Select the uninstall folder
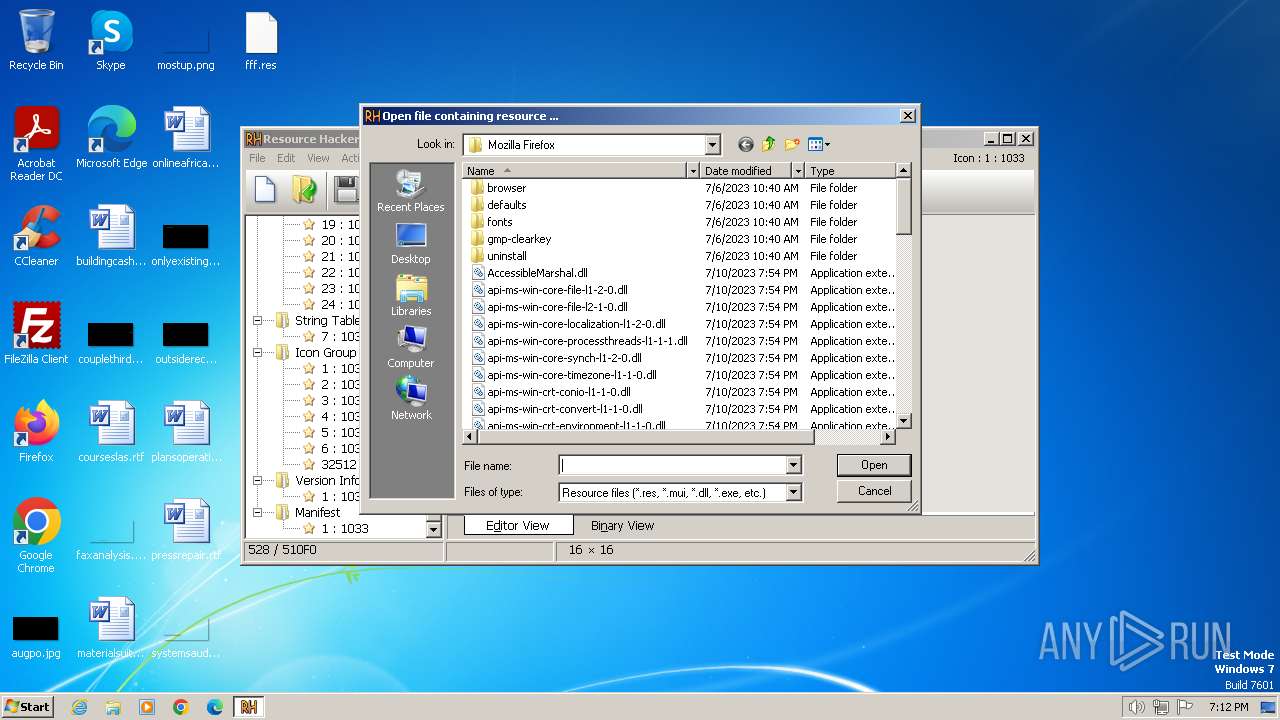The image size is (1280, 720). click(x=498, y=256)
